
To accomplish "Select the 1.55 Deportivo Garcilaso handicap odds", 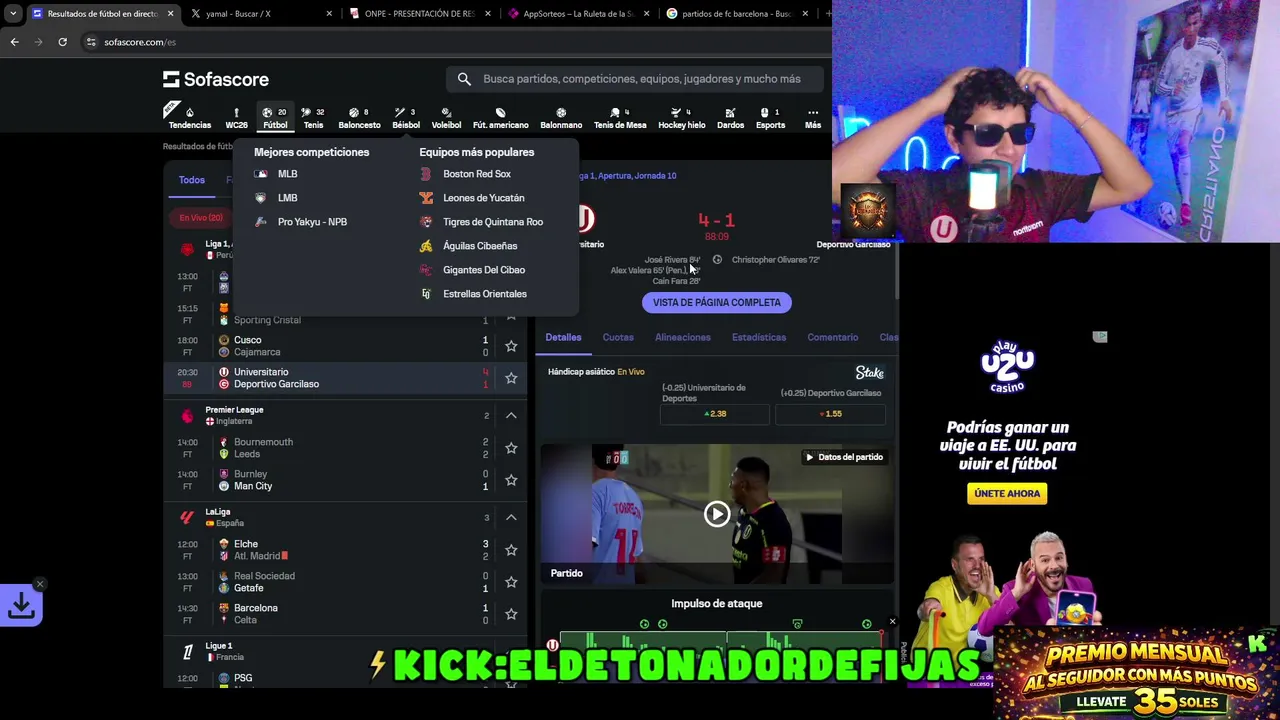I will 831,414.
